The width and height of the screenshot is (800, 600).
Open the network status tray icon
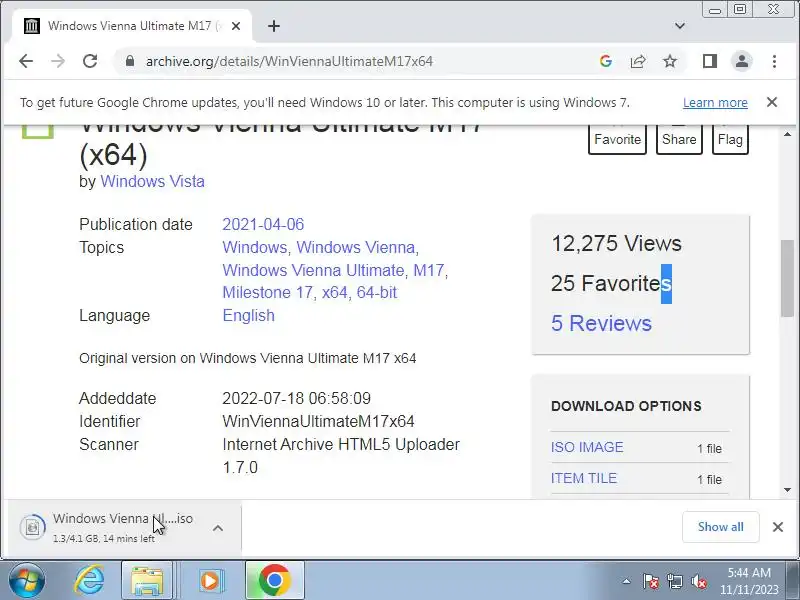click(674, 581)
